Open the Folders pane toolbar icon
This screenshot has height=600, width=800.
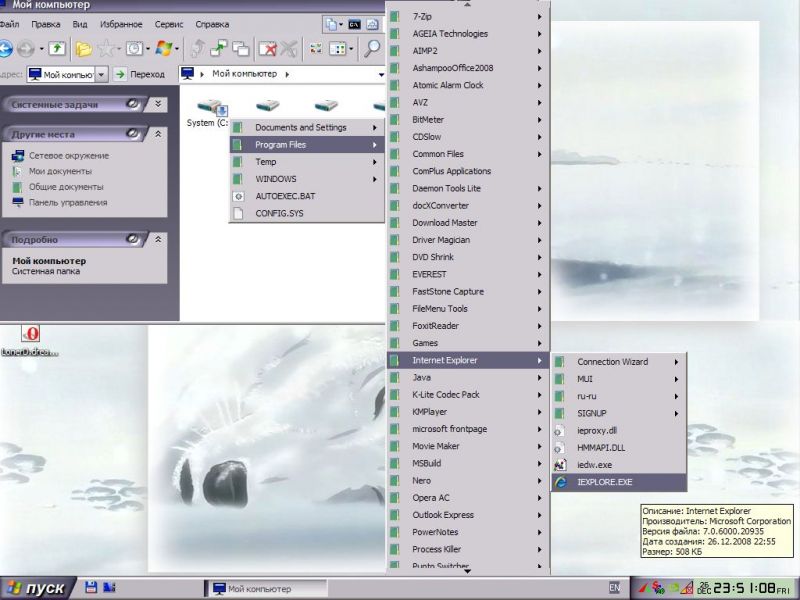pyautogui.click(x=84, y=48)
